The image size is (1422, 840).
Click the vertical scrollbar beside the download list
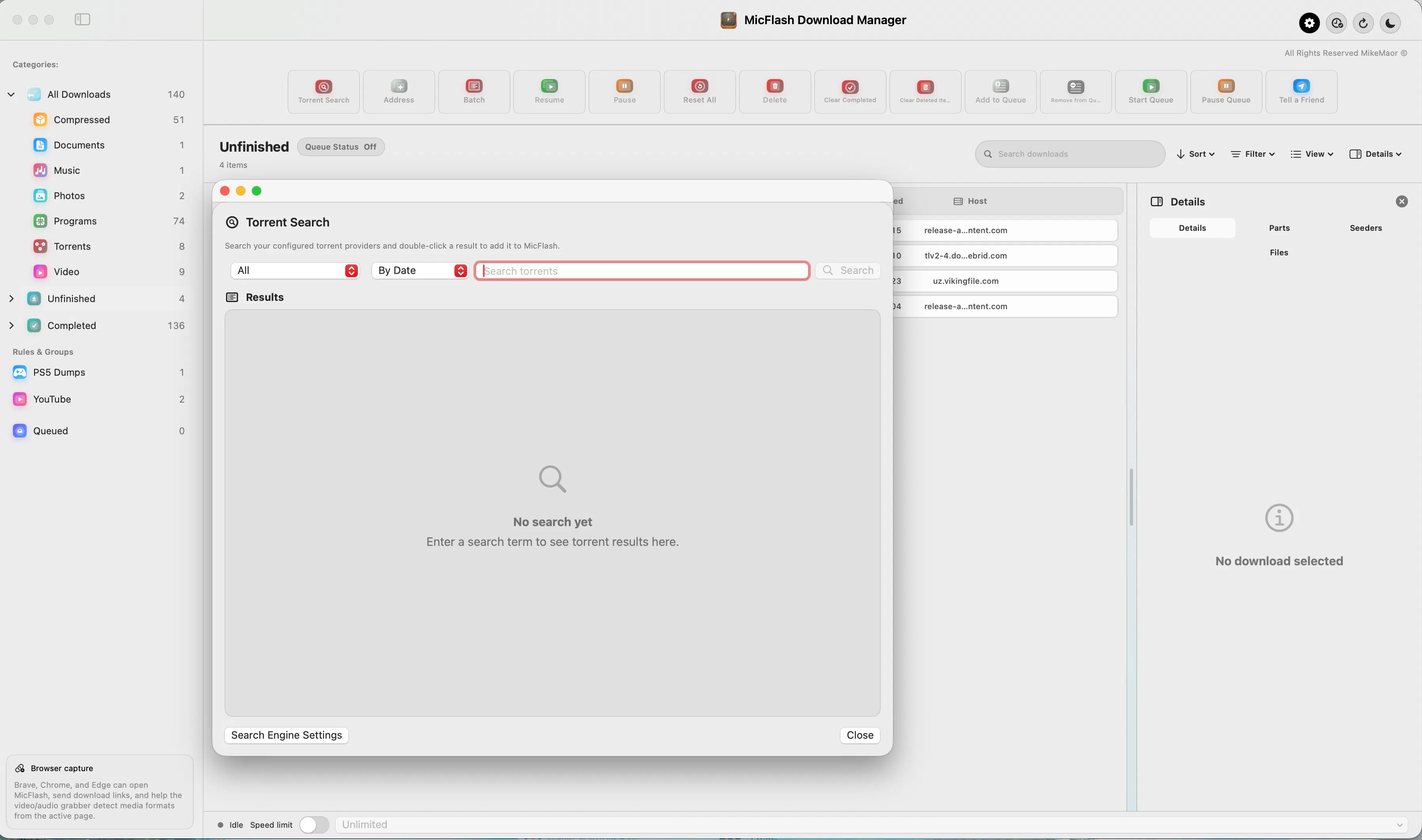click(1131, 497)
